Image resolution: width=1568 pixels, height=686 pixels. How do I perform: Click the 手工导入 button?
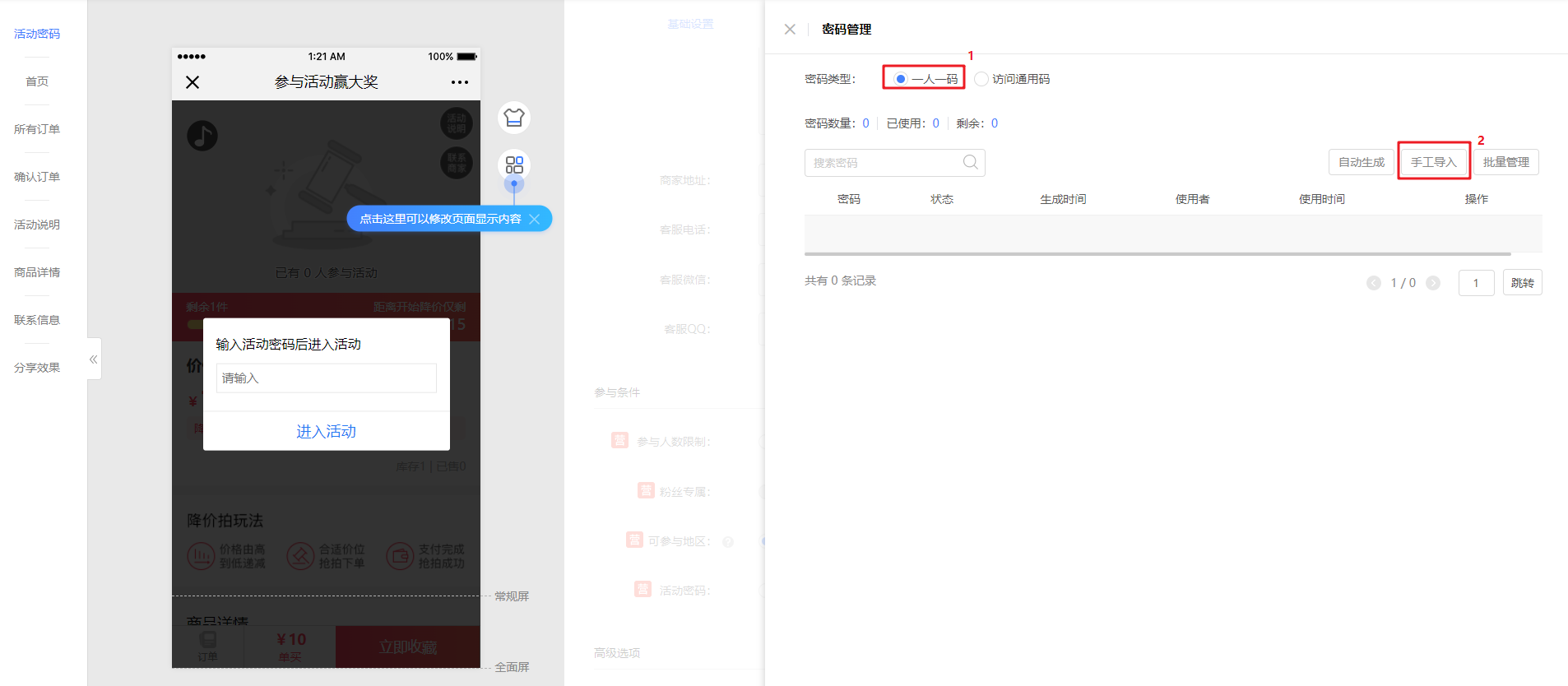click(x=1434, y=162)
